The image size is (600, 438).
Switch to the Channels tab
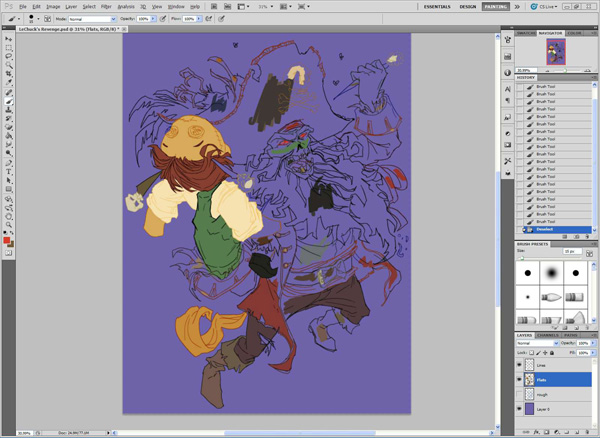click(x=548, y=335)
